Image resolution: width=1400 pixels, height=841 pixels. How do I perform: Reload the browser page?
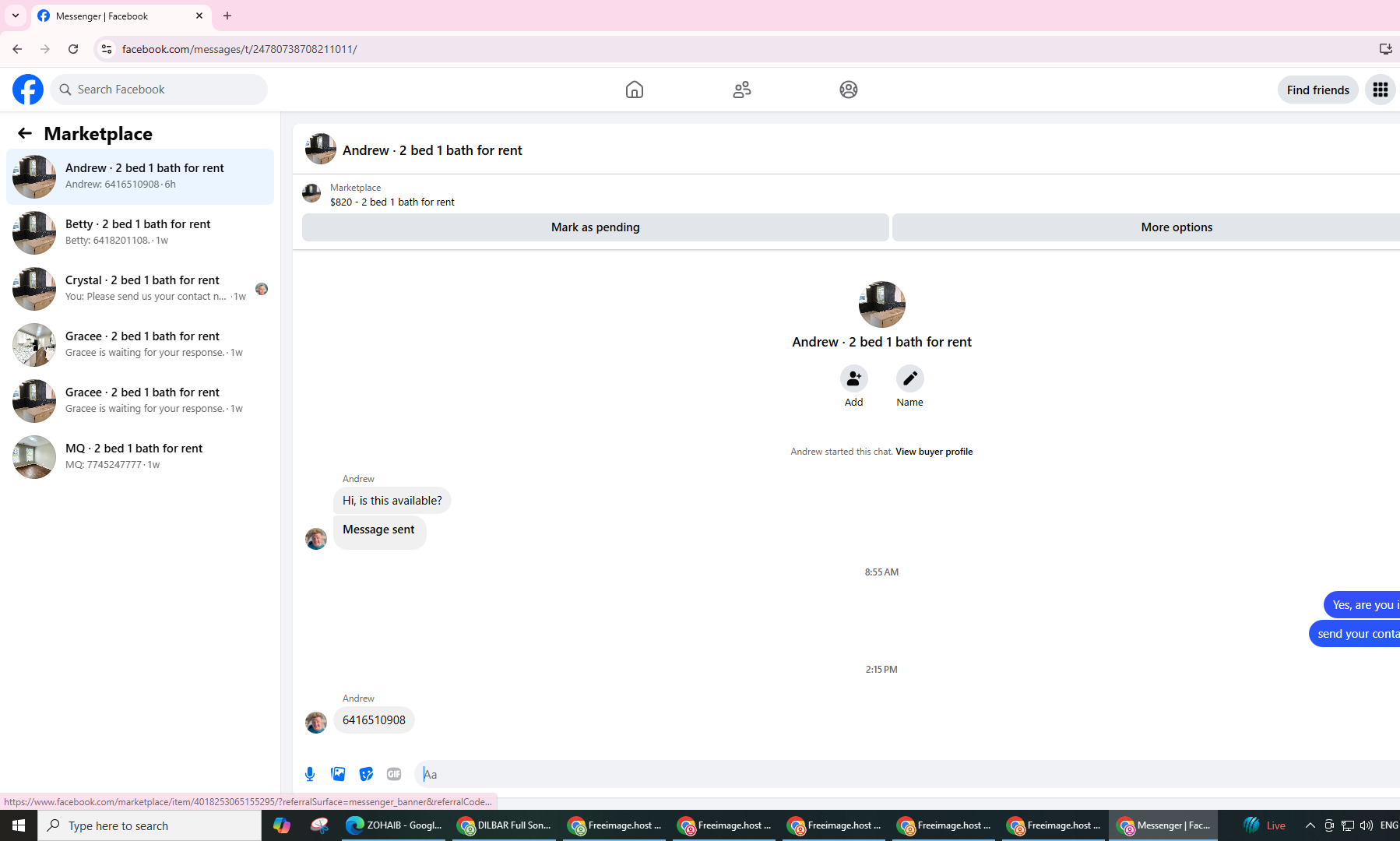[73, 49]
